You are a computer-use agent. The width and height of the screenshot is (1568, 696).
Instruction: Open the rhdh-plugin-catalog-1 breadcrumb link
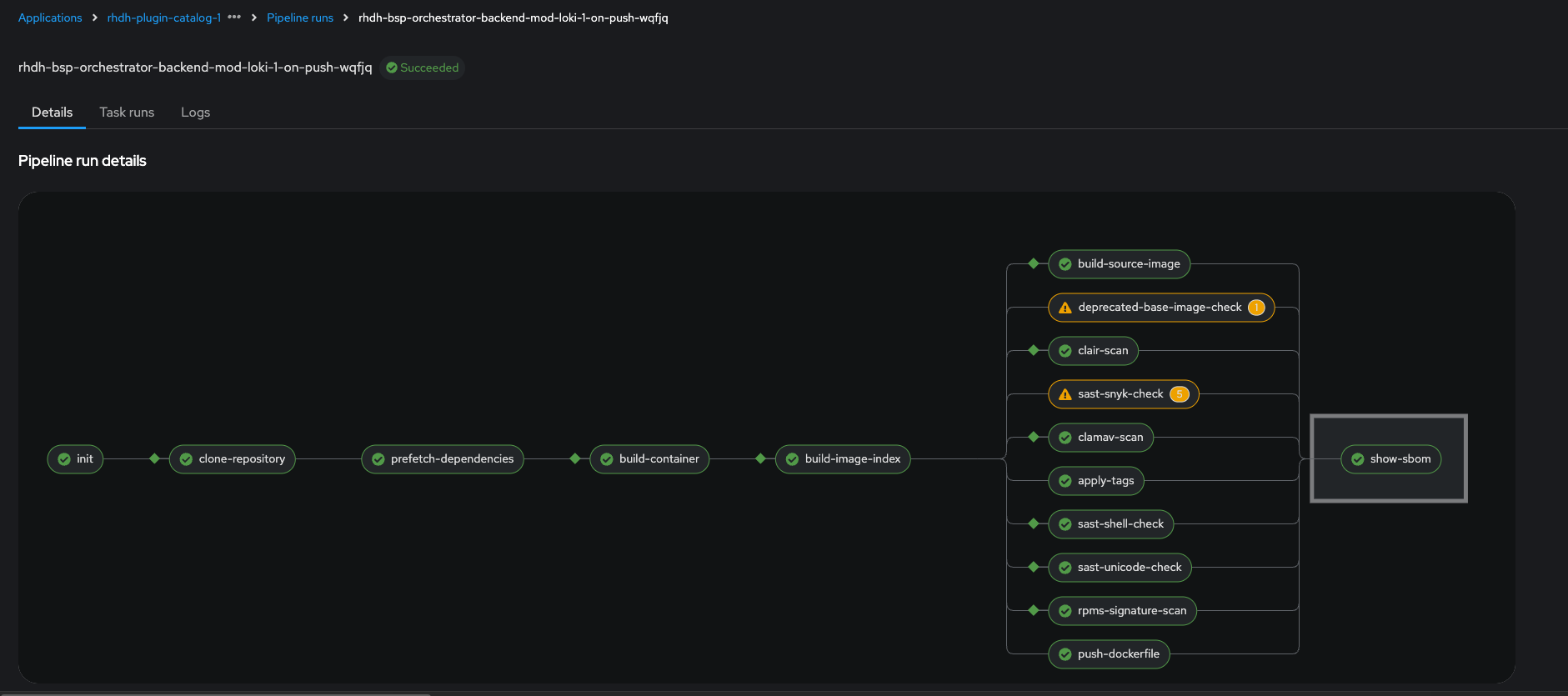(x=163, y=18)
